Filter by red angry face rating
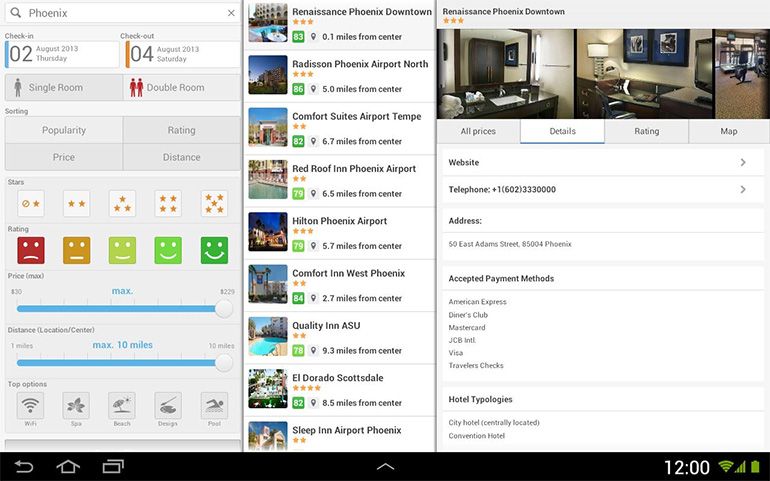The width and height of the screenshot is (770, 481). pos(31,250)
